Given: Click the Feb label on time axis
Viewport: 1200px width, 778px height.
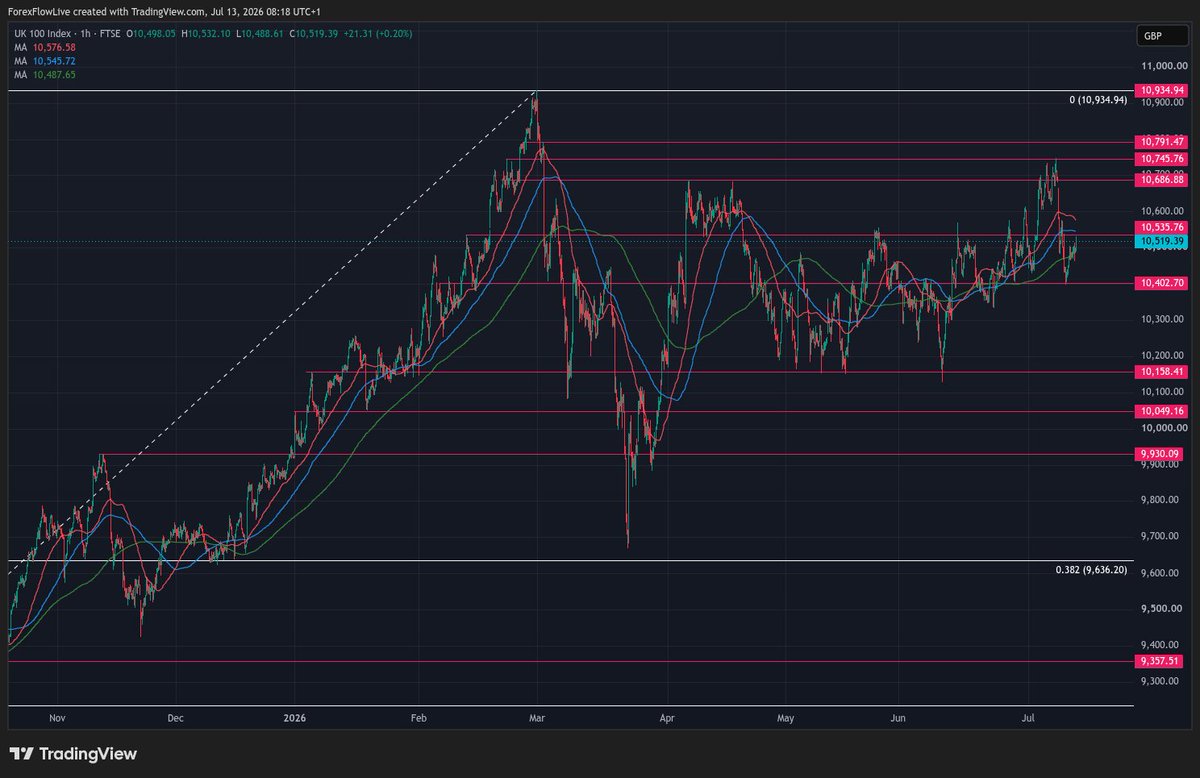Looking at the screenshot, I should (418, 718).
